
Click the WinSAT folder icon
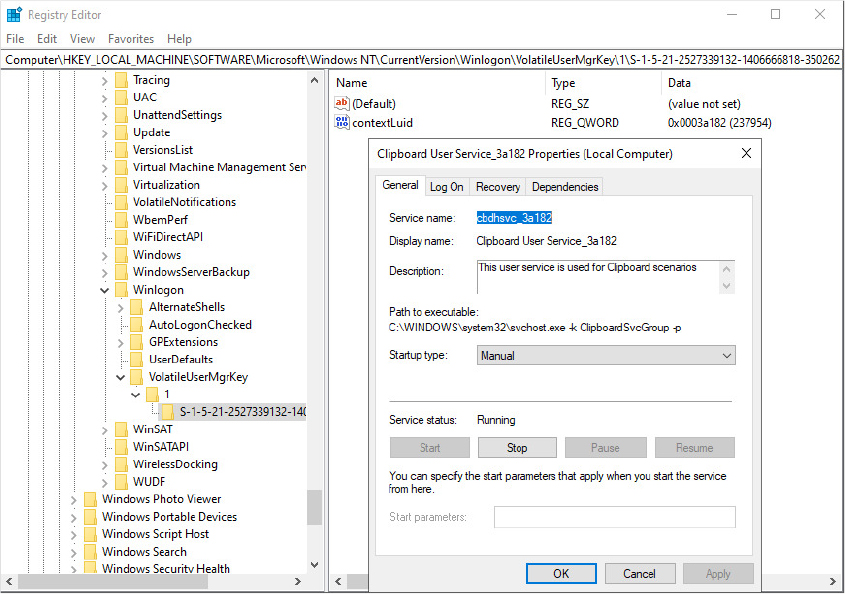(122, 430)
